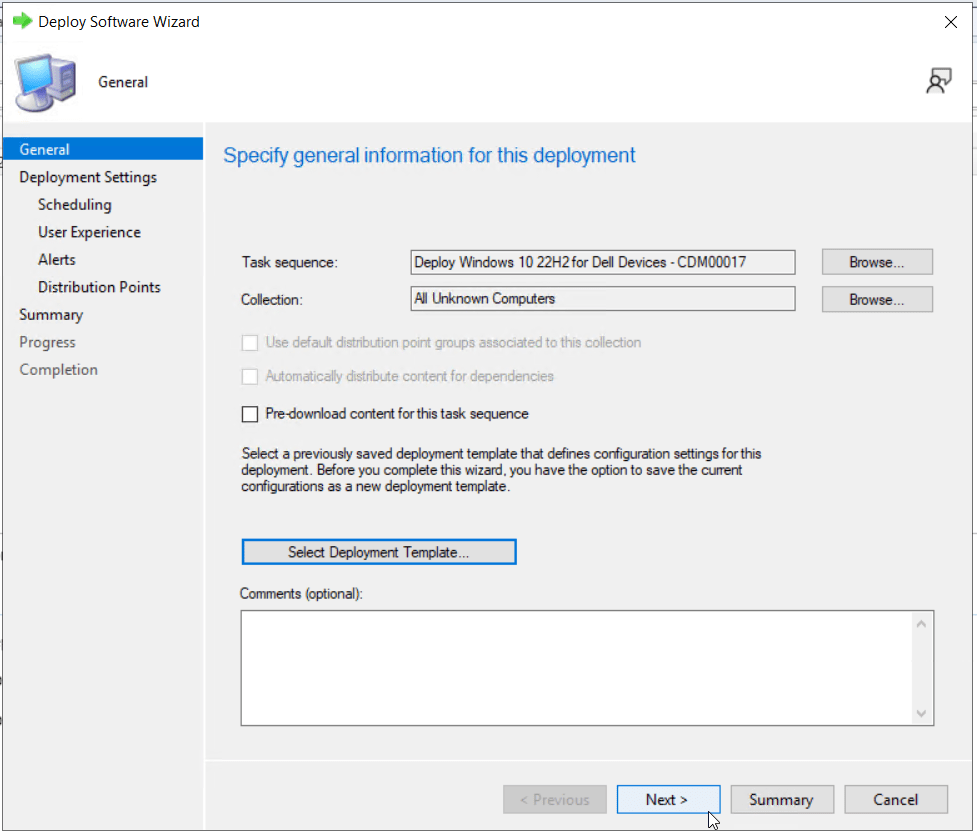Browse for a collection

(x=876, y=299)
